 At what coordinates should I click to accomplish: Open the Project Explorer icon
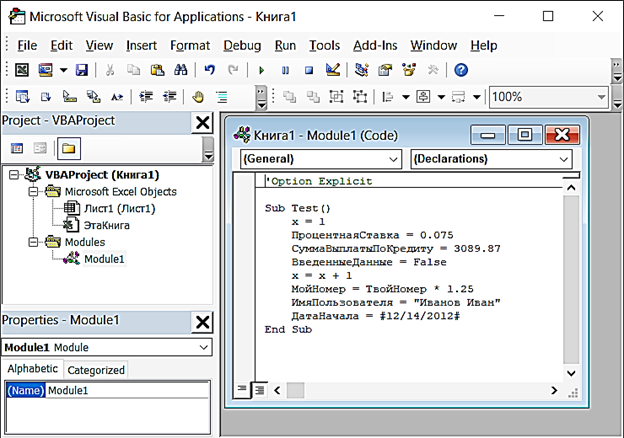point(361,70)
